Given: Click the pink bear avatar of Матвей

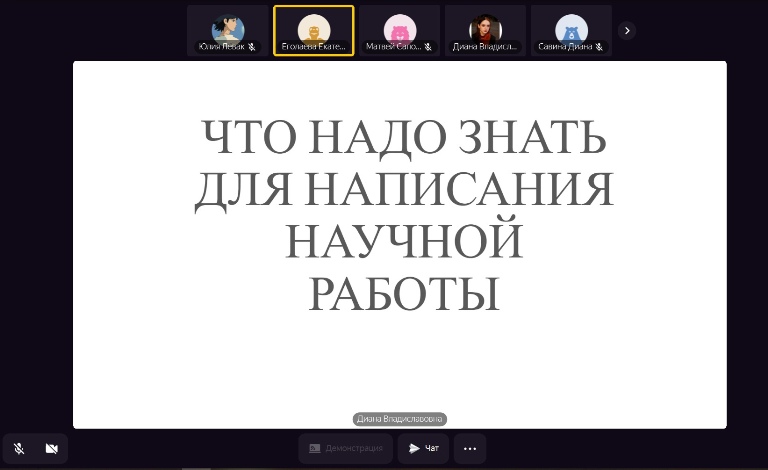Looking at the screenshot, I should coord(399,27).
